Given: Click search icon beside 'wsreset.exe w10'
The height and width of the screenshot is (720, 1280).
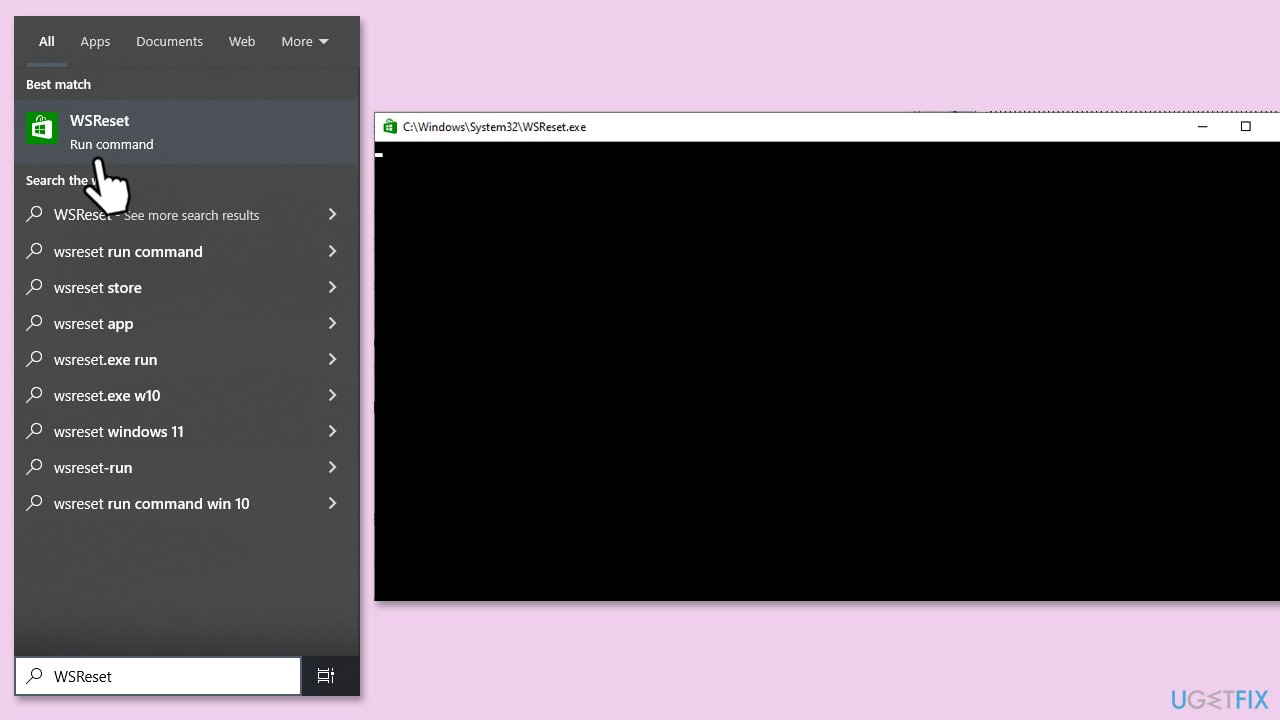Looking at the screenshot, I should coord(35,395).
